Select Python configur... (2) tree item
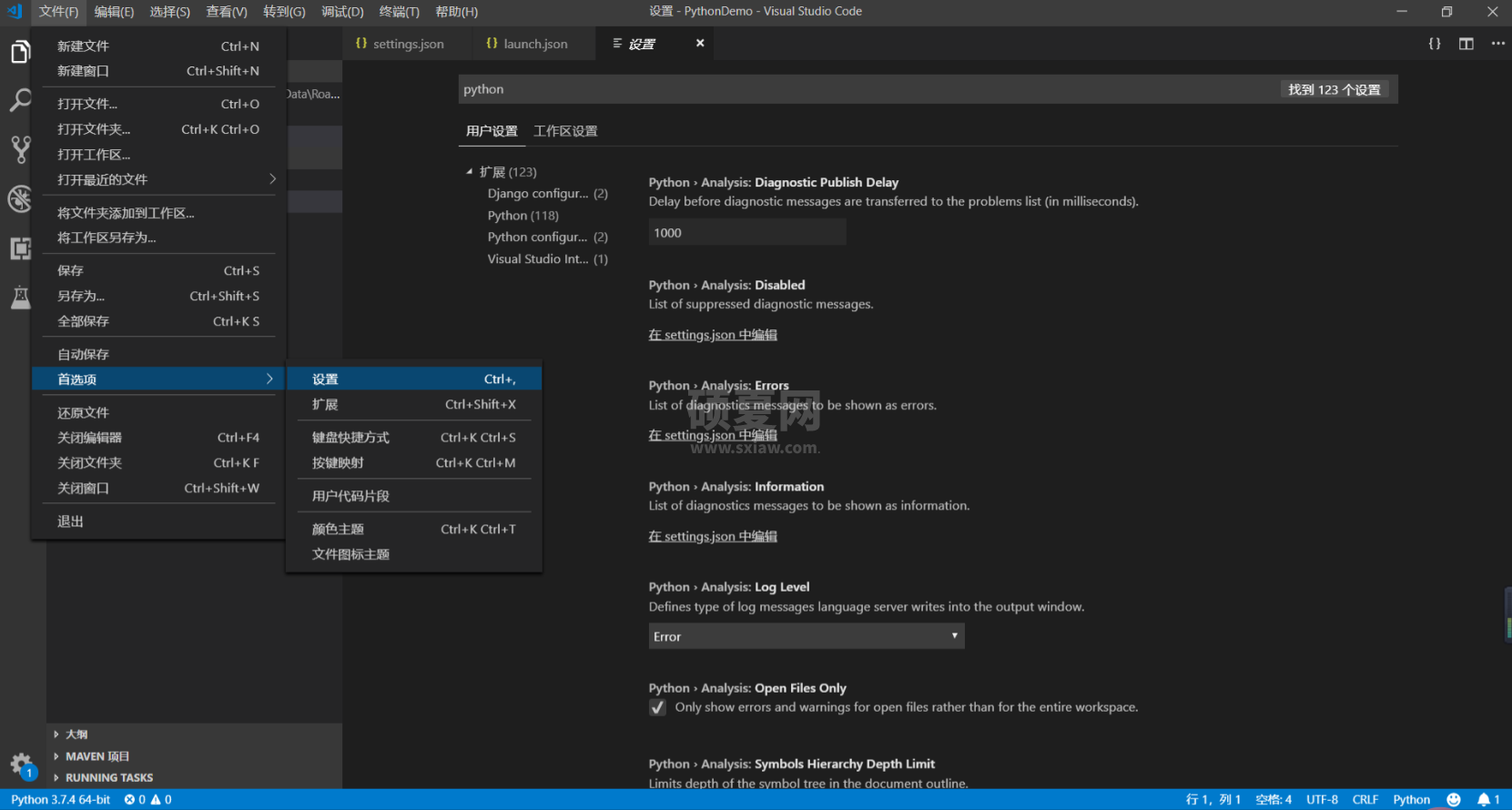 click(548, 238)
